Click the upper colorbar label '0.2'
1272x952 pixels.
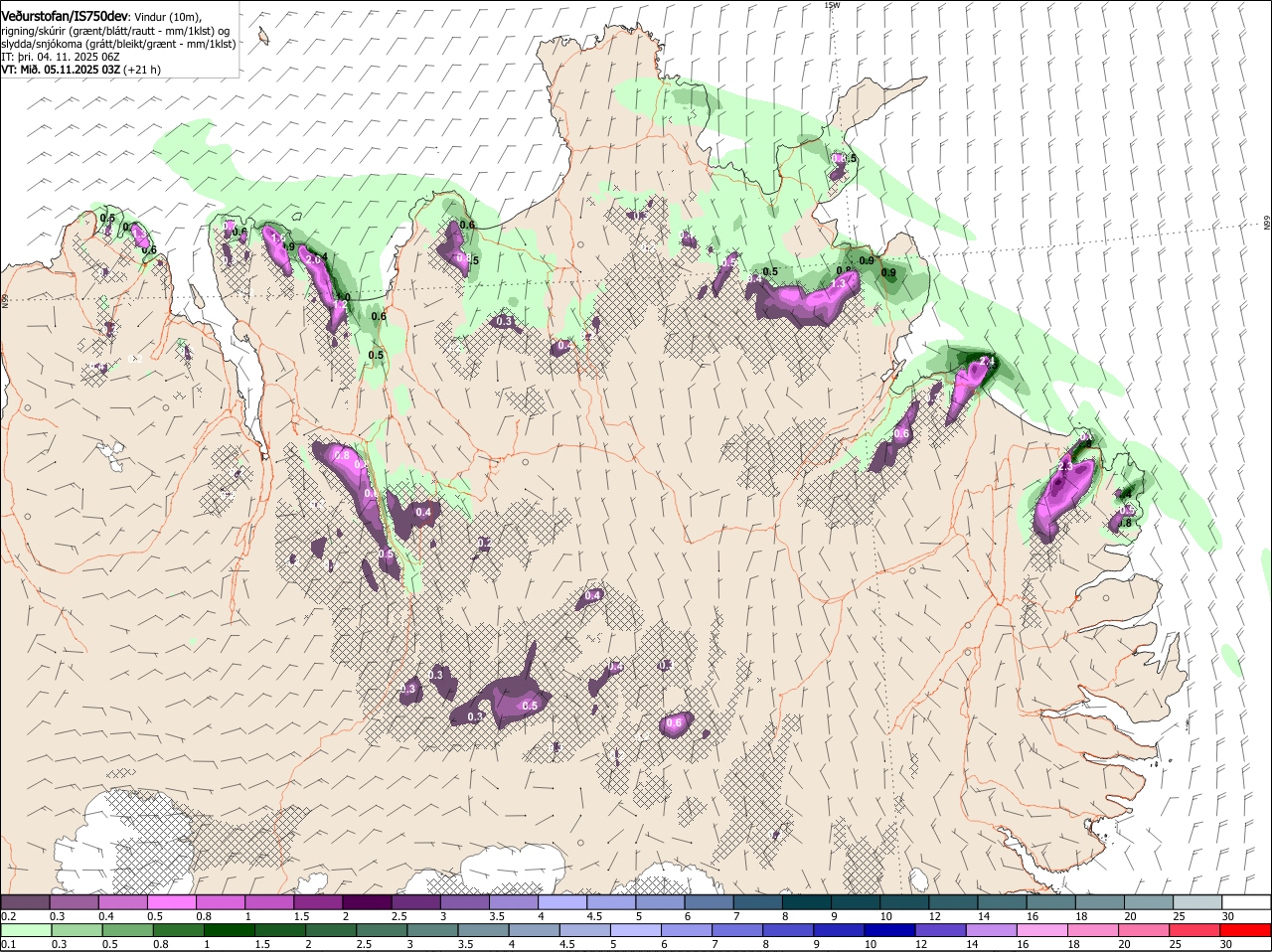[8, 916]
